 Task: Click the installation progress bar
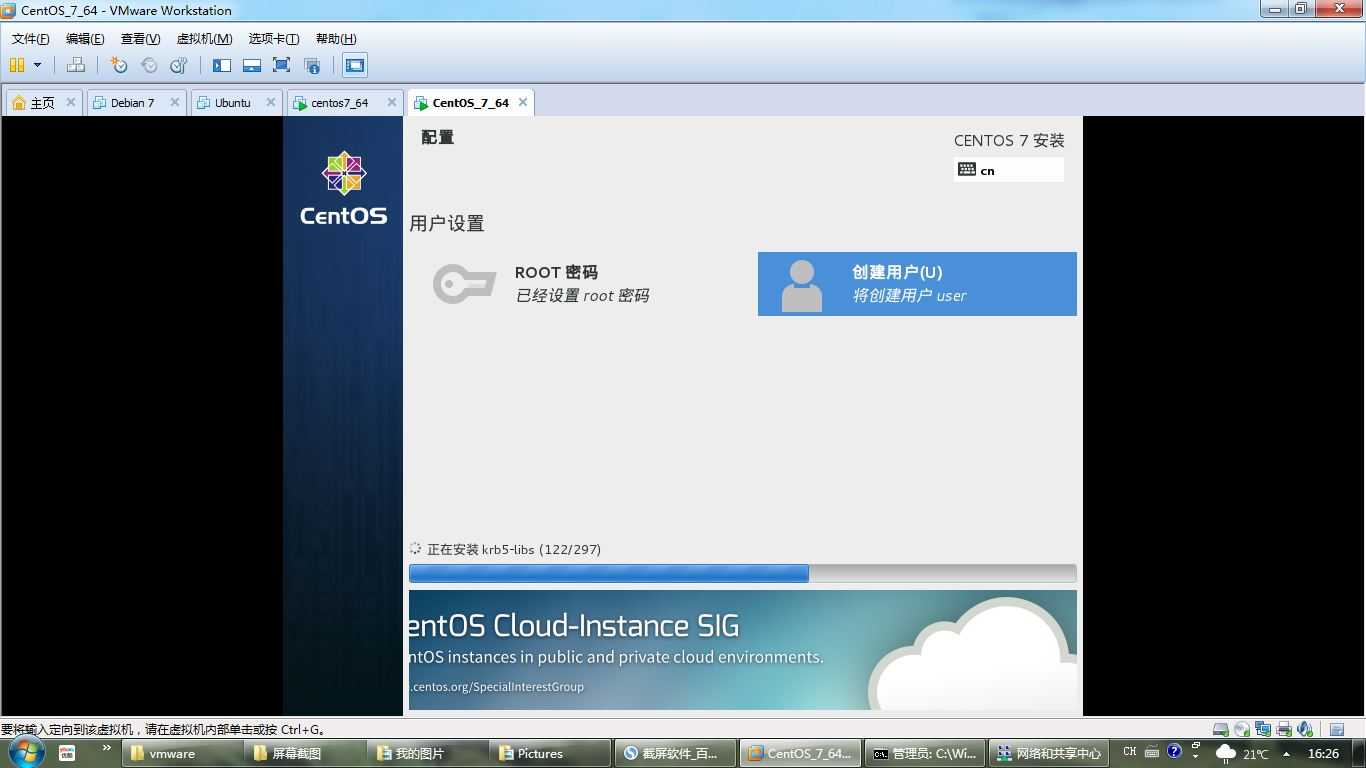pyautogui.click(x=742, y=573)
